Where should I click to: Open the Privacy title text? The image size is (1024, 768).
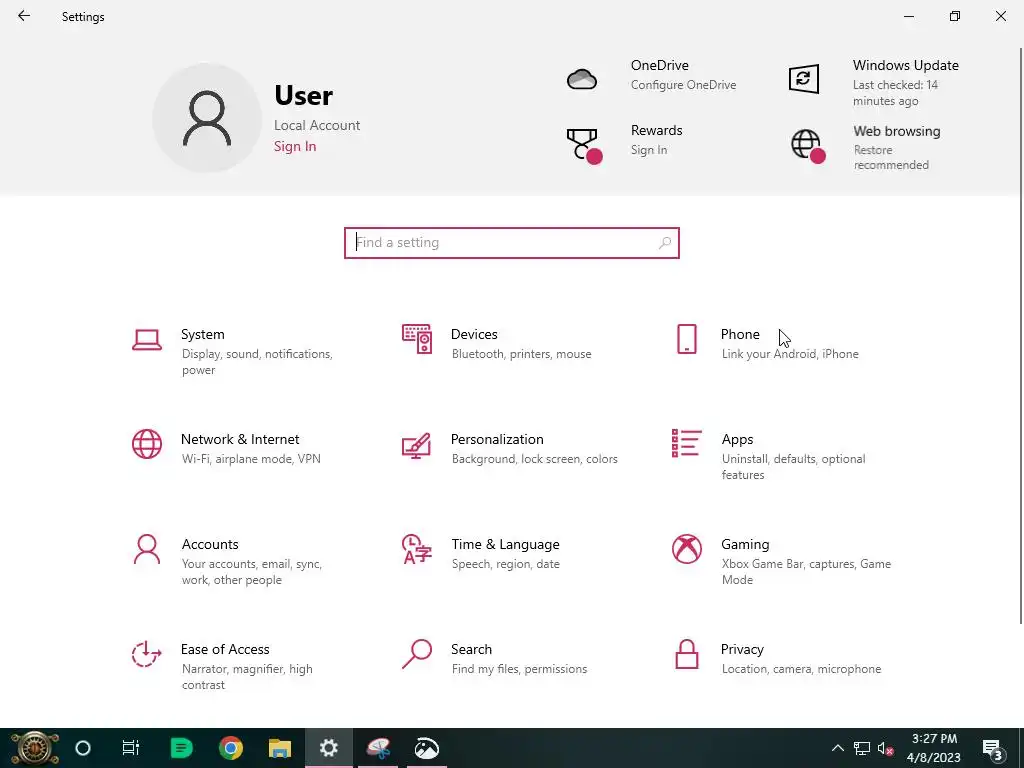point(742,650)
